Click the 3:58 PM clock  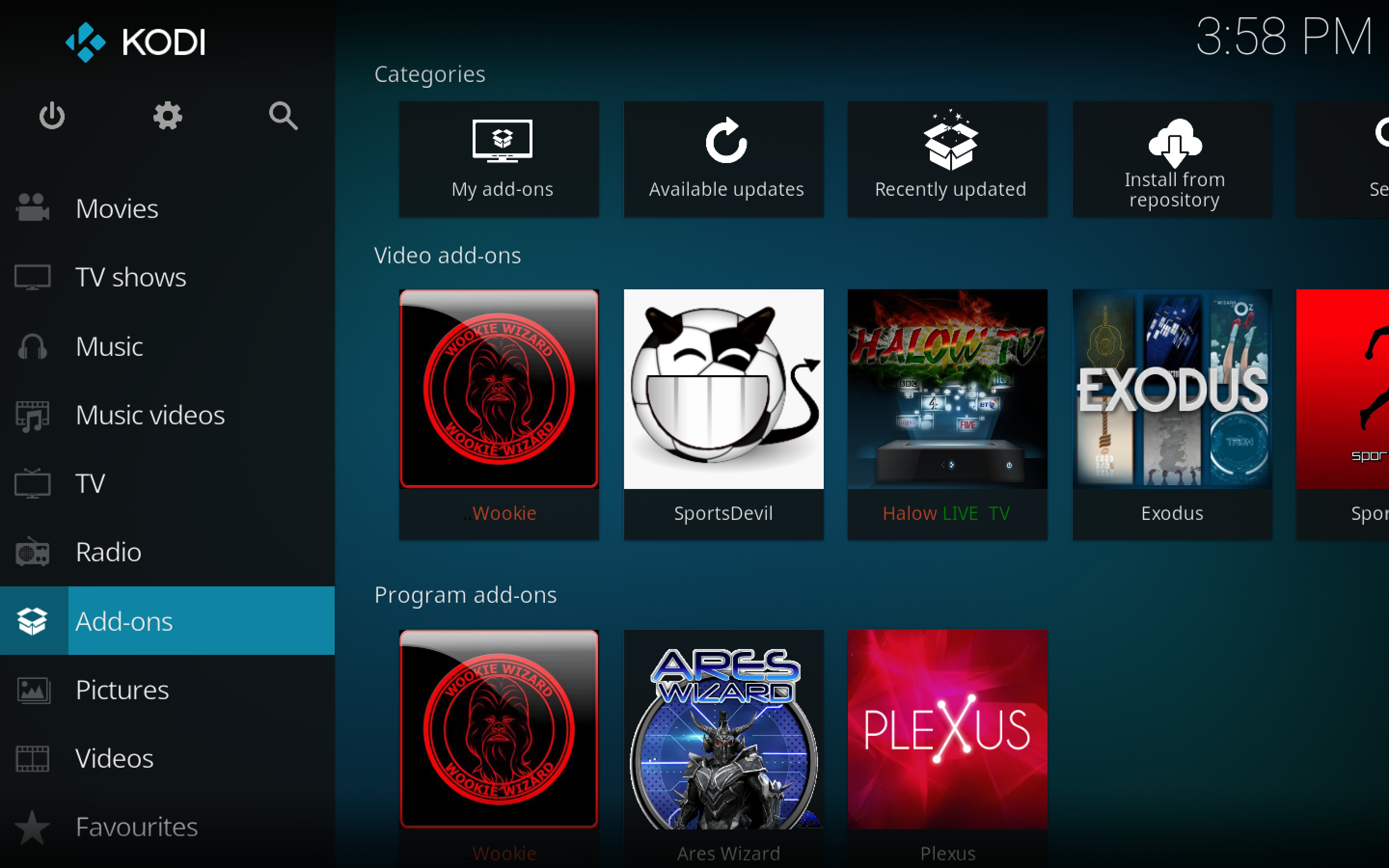click(x=1284, y=36)
